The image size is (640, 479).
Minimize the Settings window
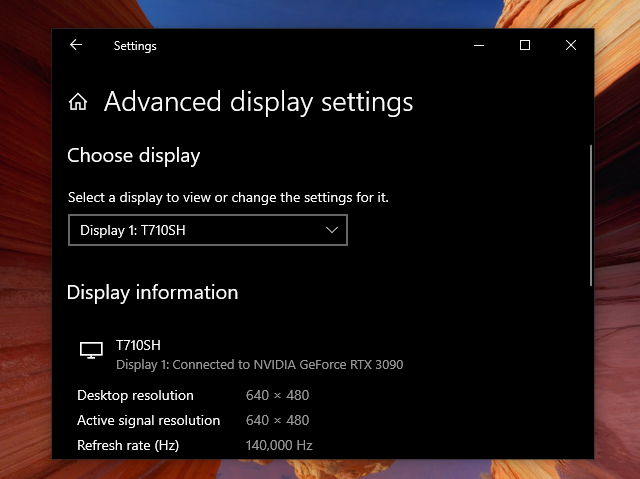(479, 45)
